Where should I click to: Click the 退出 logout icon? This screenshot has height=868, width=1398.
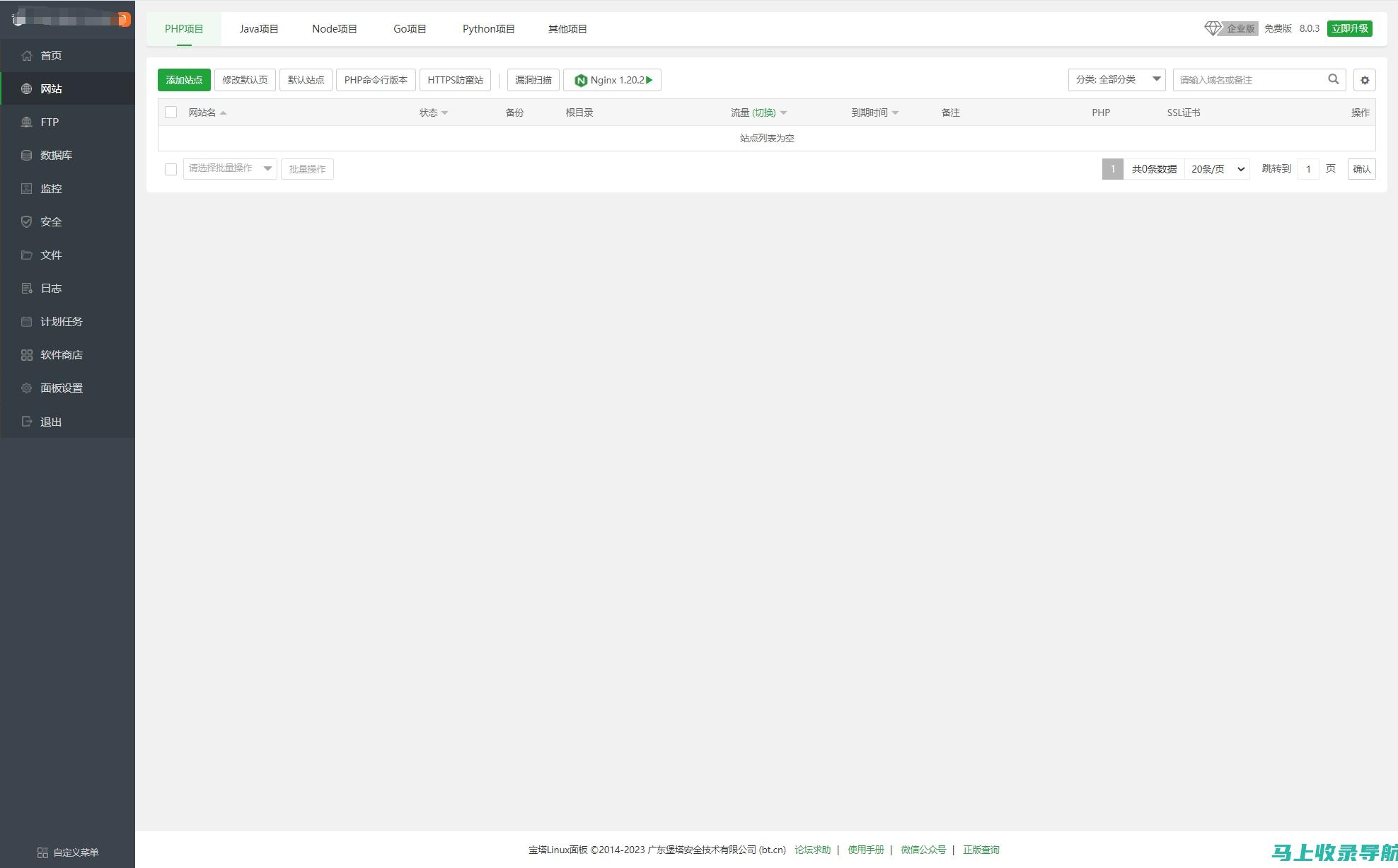tap(26, 422)
